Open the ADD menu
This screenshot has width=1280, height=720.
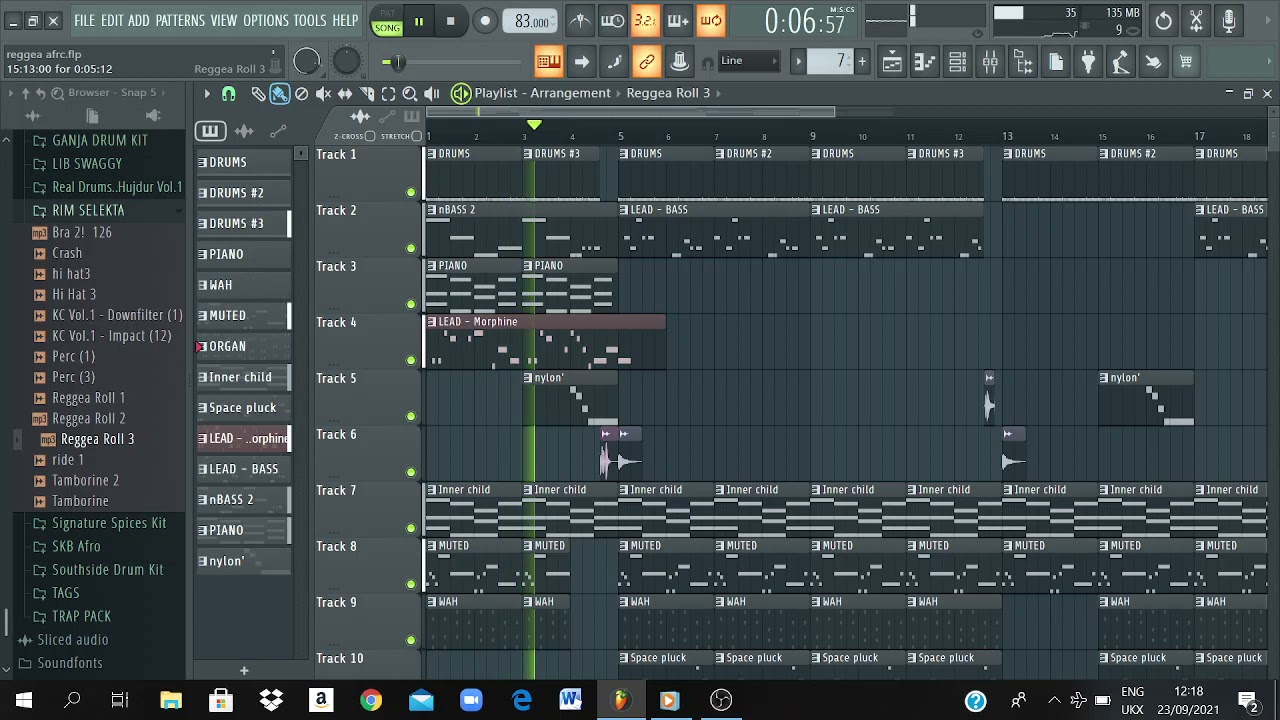click(x=139, y=20)
